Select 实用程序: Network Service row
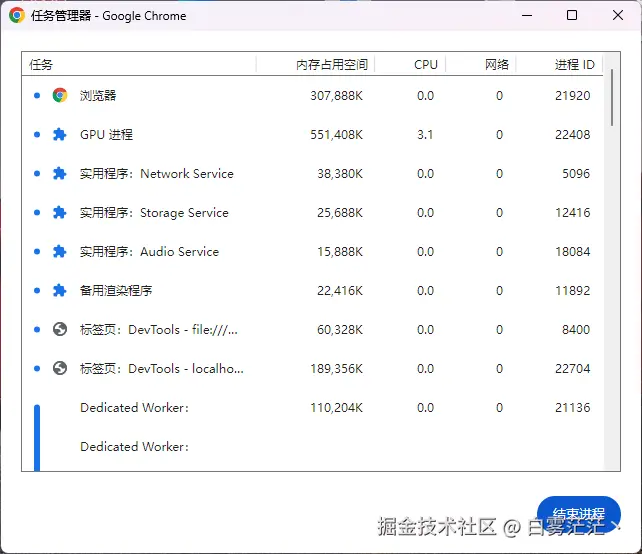642x554 pixels. (x=312, y=174)
